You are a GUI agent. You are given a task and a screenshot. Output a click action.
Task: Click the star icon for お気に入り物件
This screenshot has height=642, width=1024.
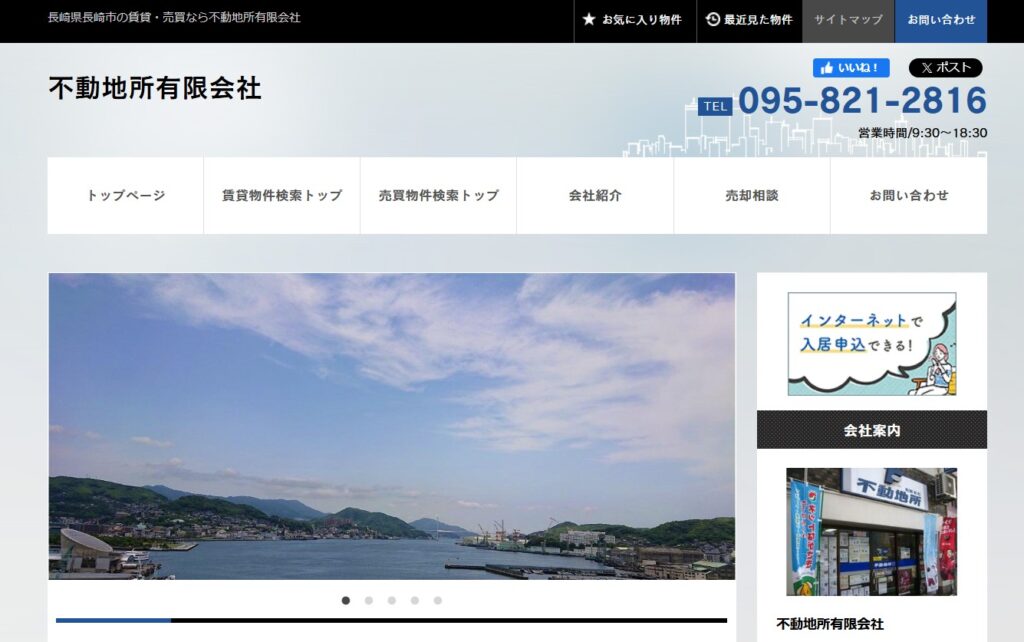click(x=589, y=20)
